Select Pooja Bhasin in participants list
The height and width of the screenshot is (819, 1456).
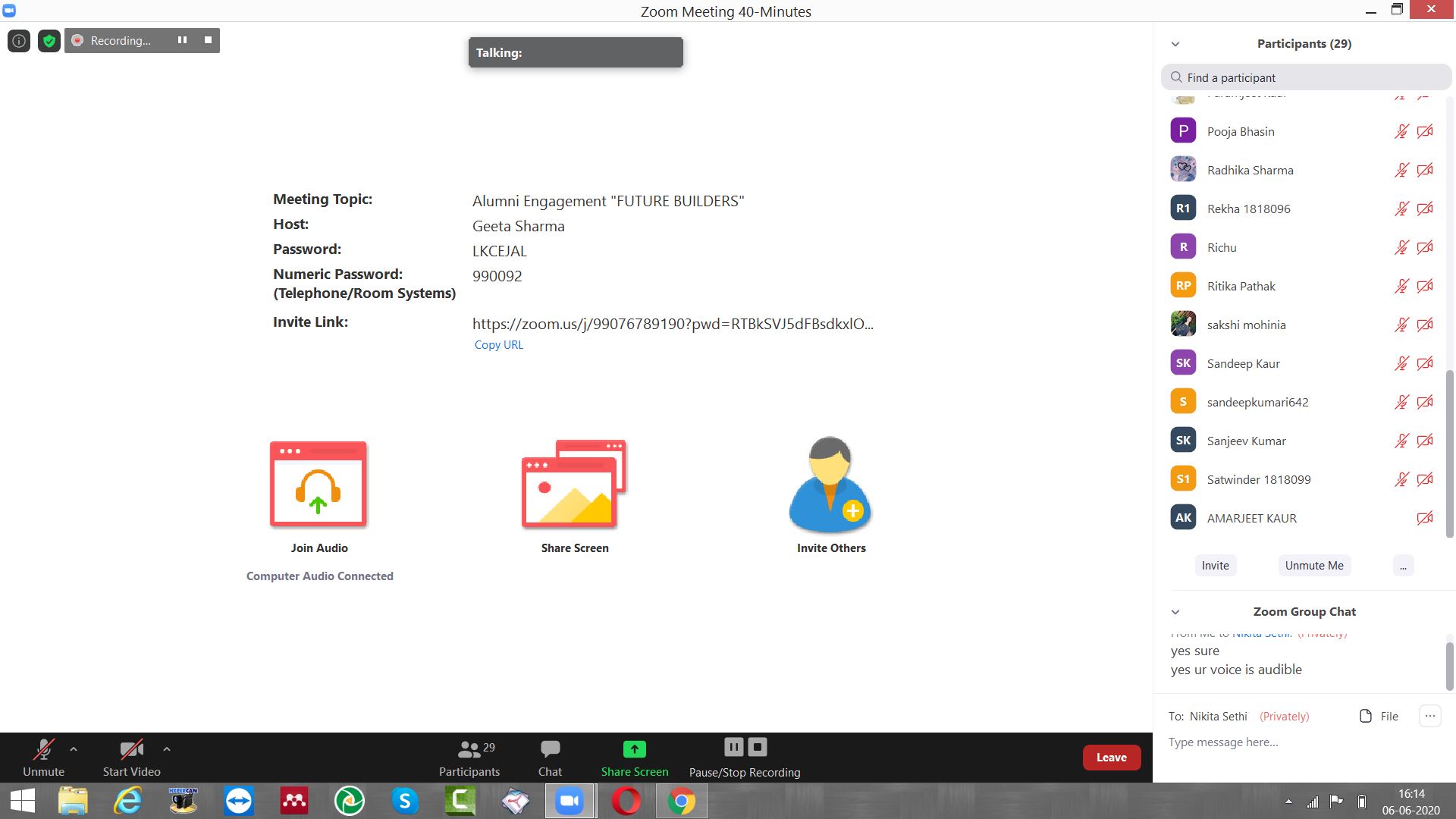(1301, 131)
